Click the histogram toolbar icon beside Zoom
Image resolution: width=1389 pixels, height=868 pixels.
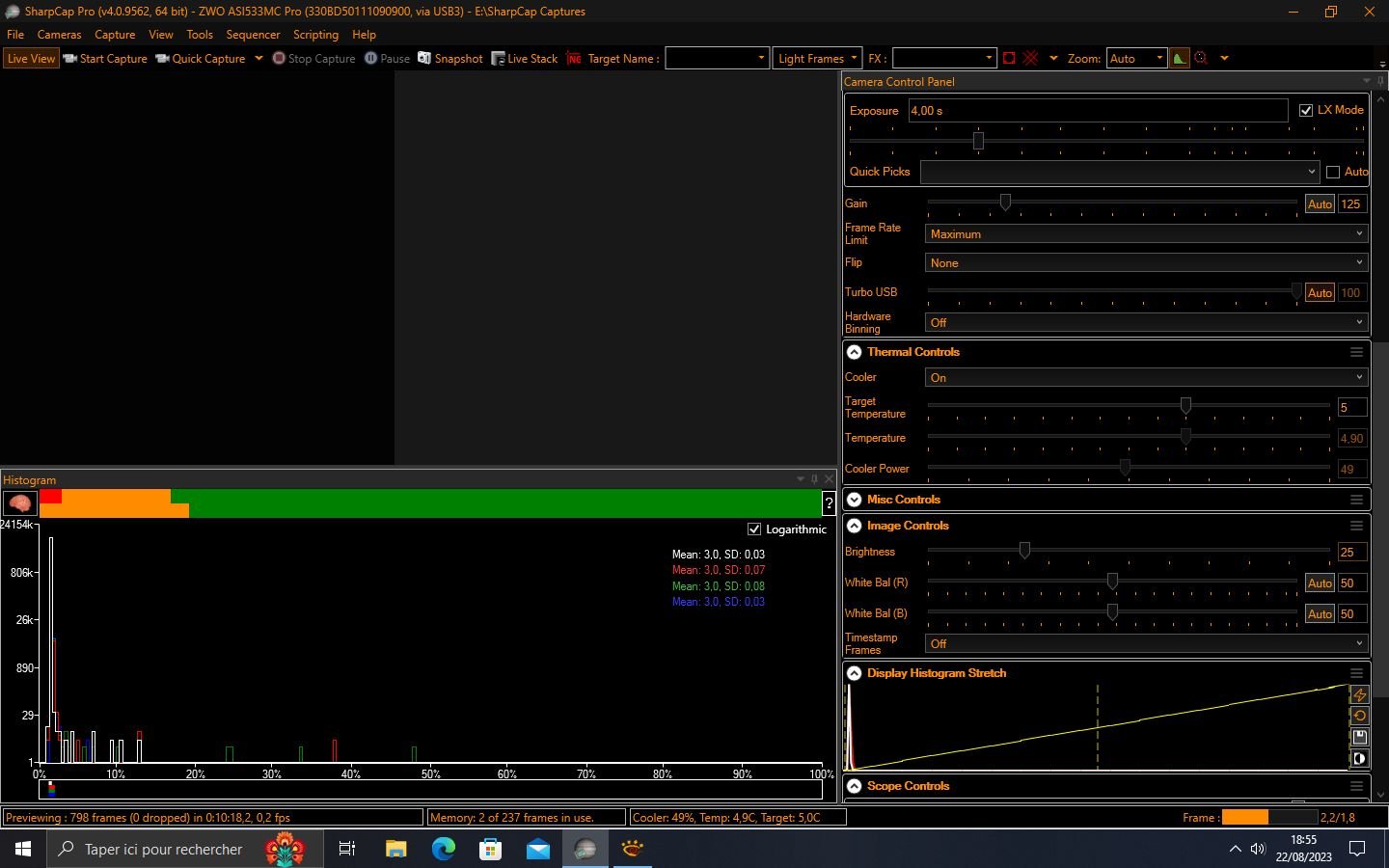[1179, 59]
